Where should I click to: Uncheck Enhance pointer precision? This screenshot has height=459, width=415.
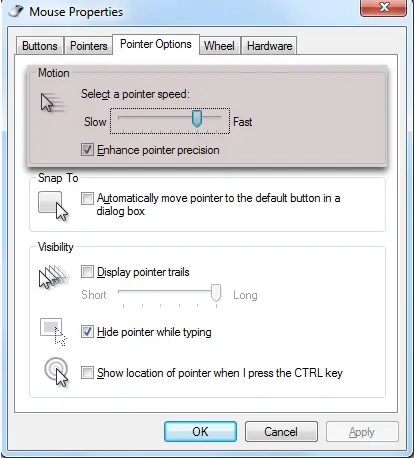click(87, 150)
